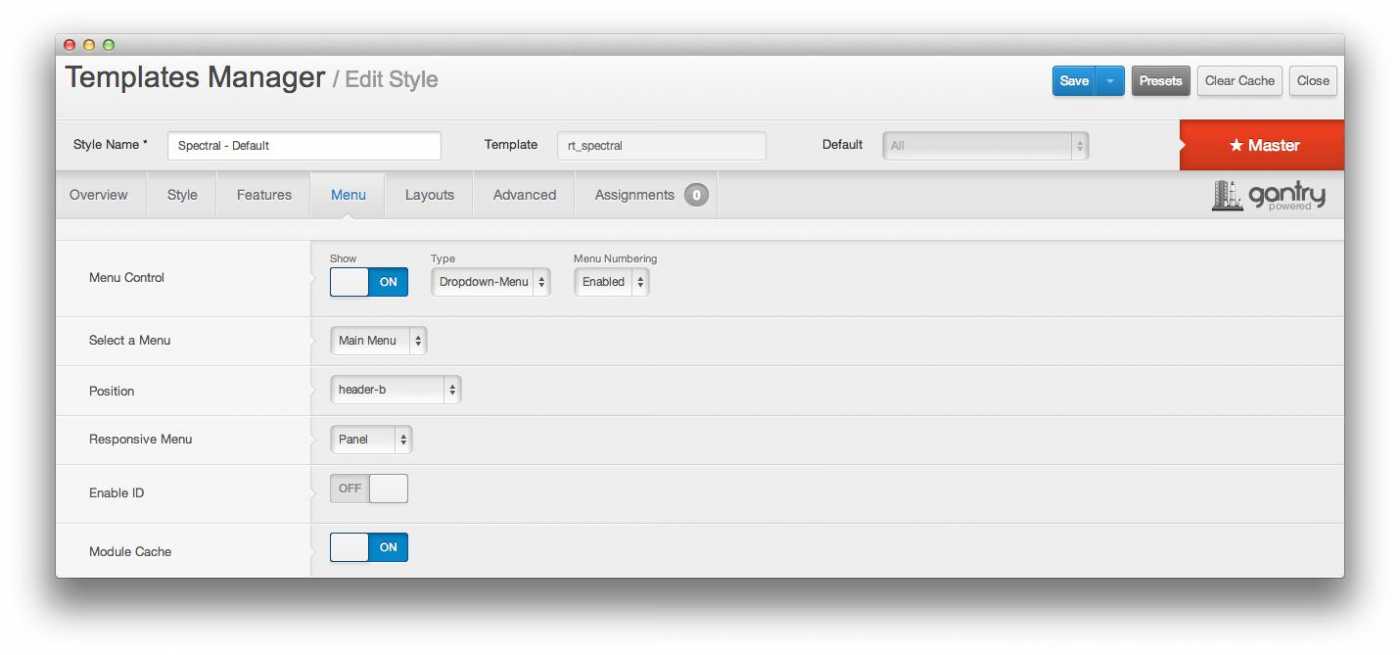Click the Gantry powered logo

point(1268,196)
